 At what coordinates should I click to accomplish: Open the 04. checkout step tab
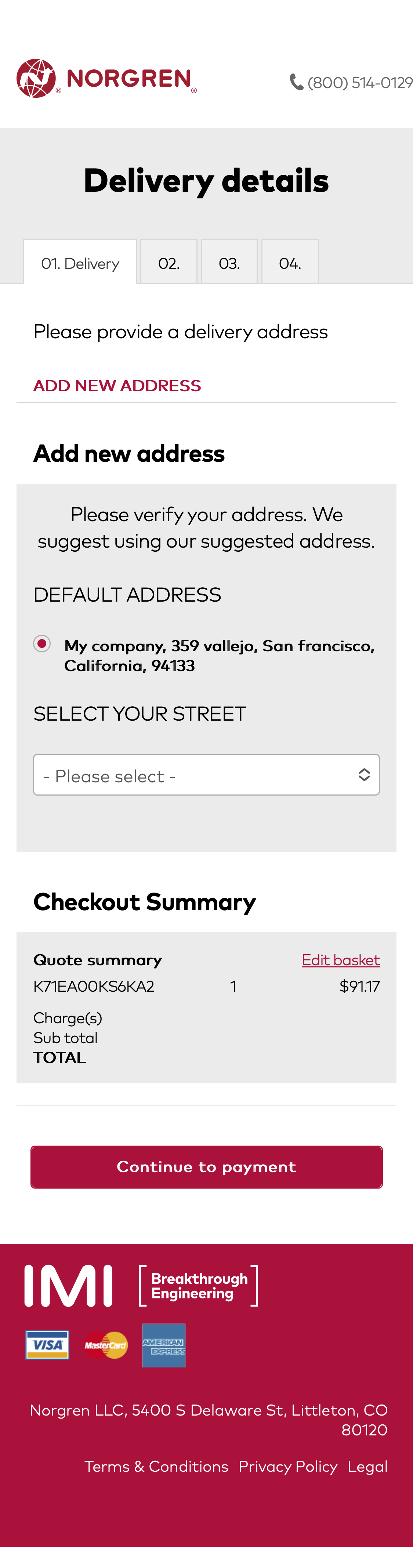click(x=290, y=262)
